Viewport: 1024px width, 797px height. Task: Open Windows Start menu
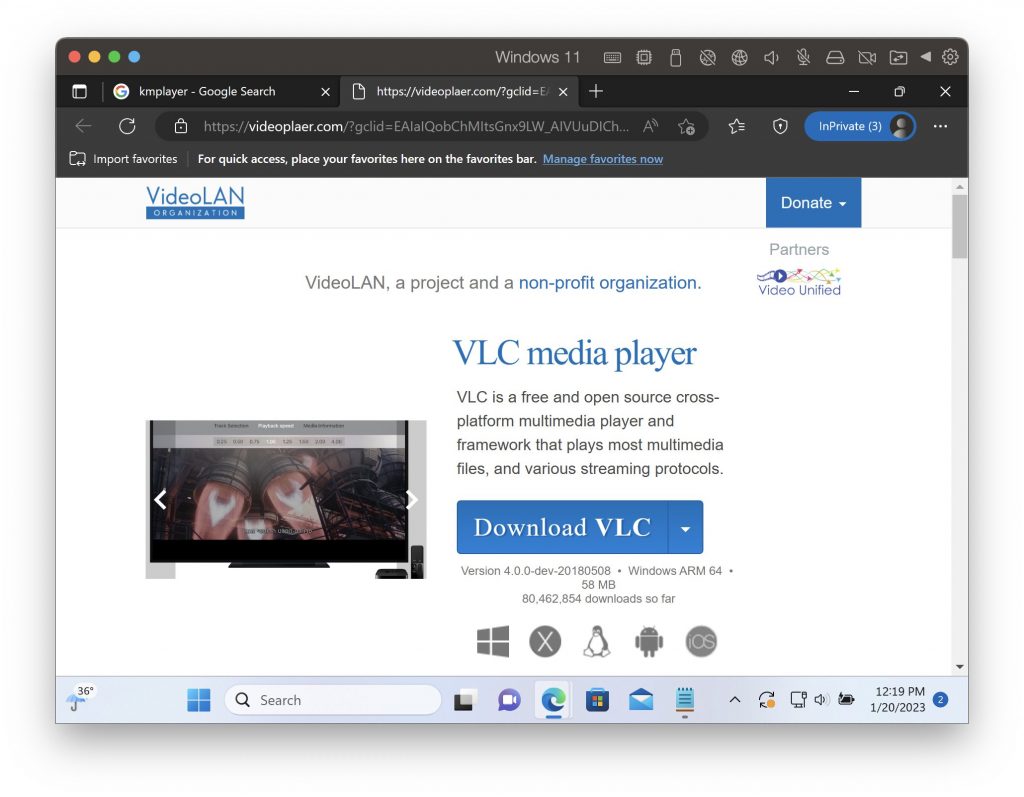199,700
